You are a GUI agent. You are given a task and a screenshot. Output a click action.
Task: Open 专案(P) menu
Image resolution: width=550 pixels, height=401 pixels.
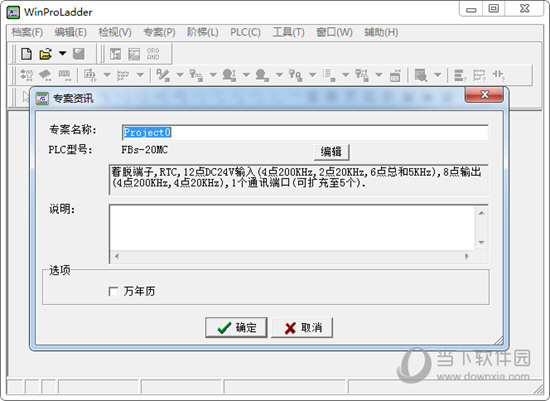159,32
